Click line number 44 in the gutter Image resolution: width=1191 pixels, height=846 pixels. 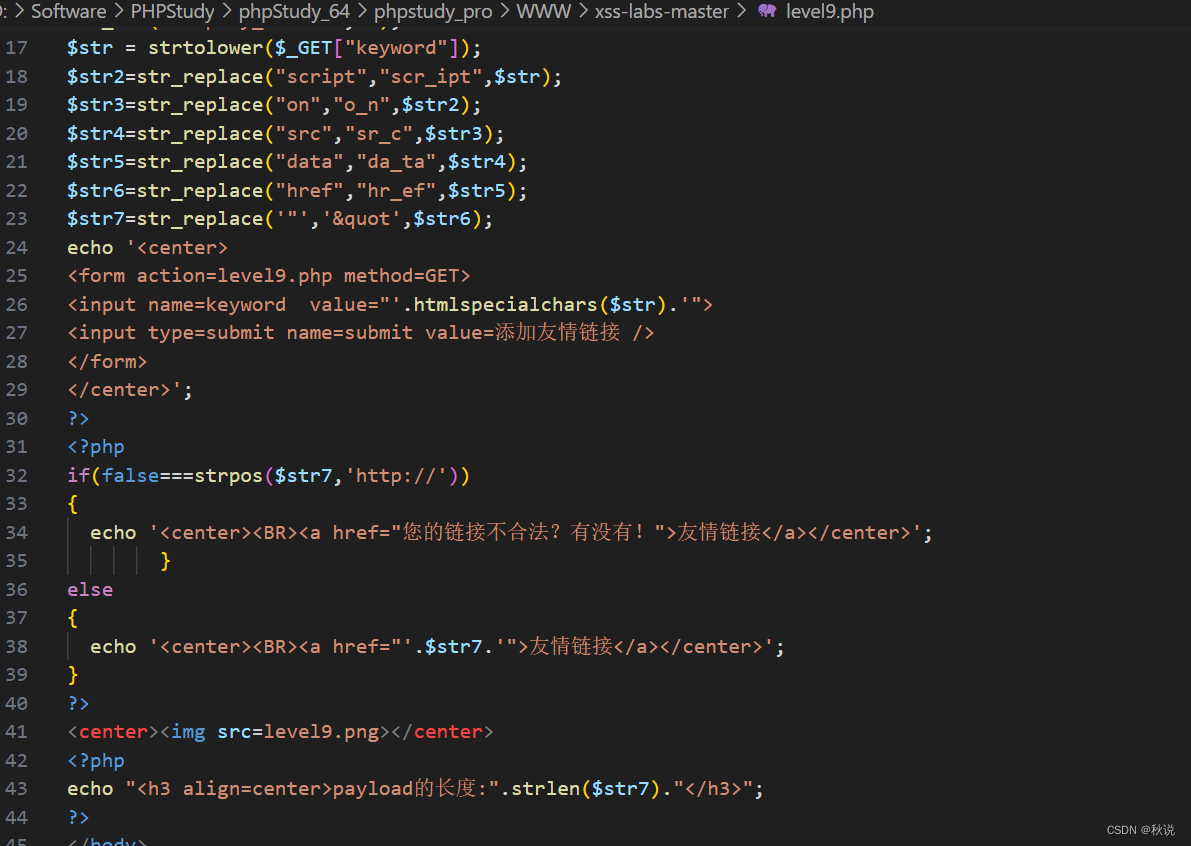pos(17,817)
